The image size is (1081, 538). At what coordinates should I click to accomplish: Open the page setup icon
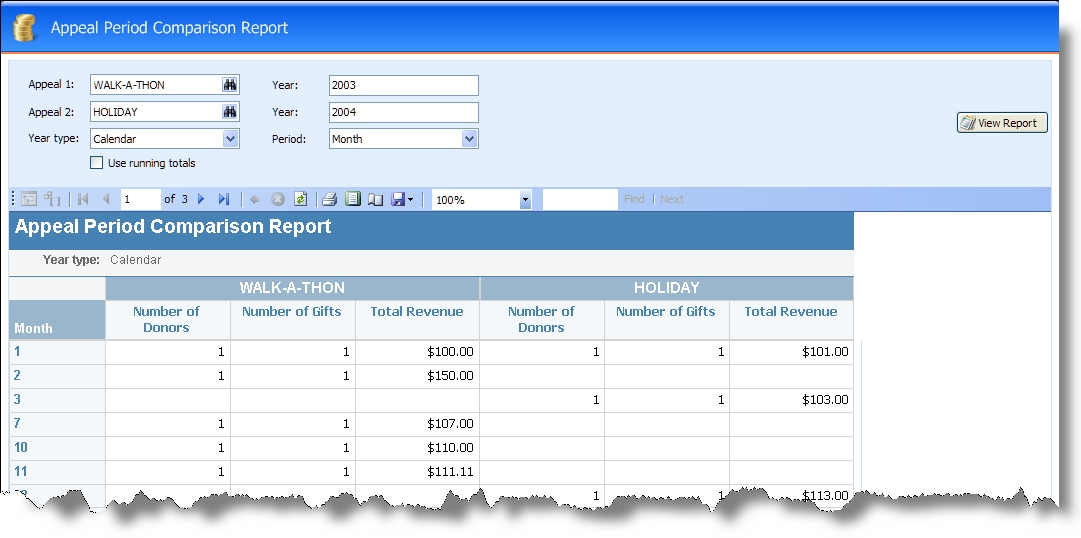point(375,199)
